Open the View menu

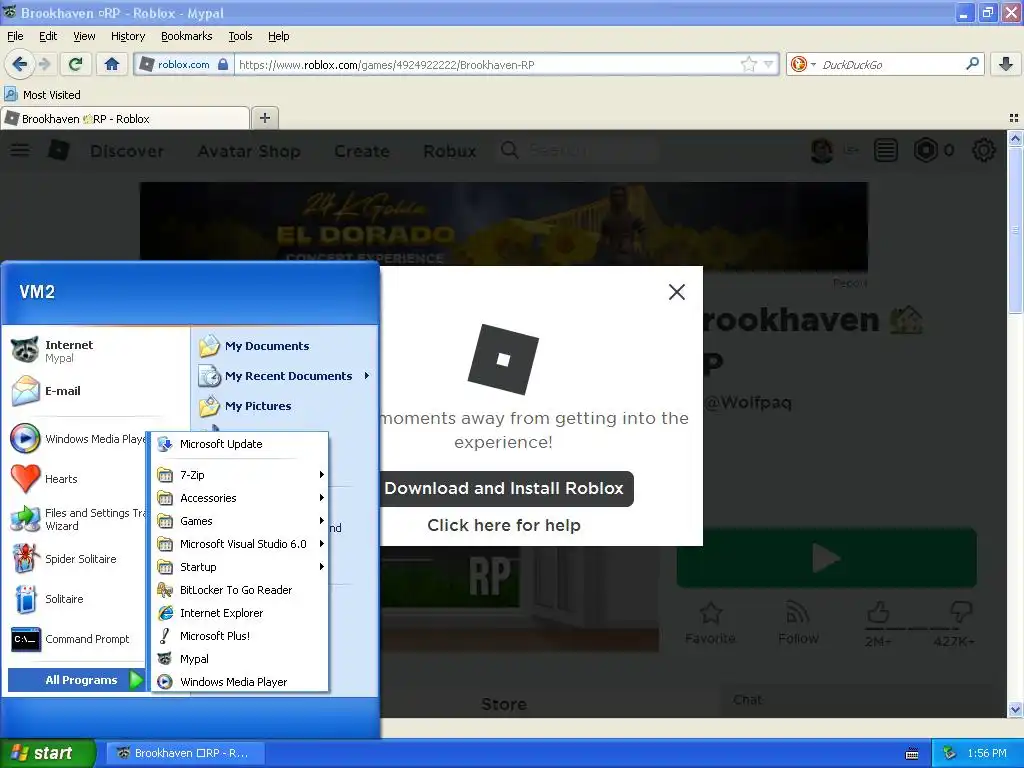click(84, 36)
